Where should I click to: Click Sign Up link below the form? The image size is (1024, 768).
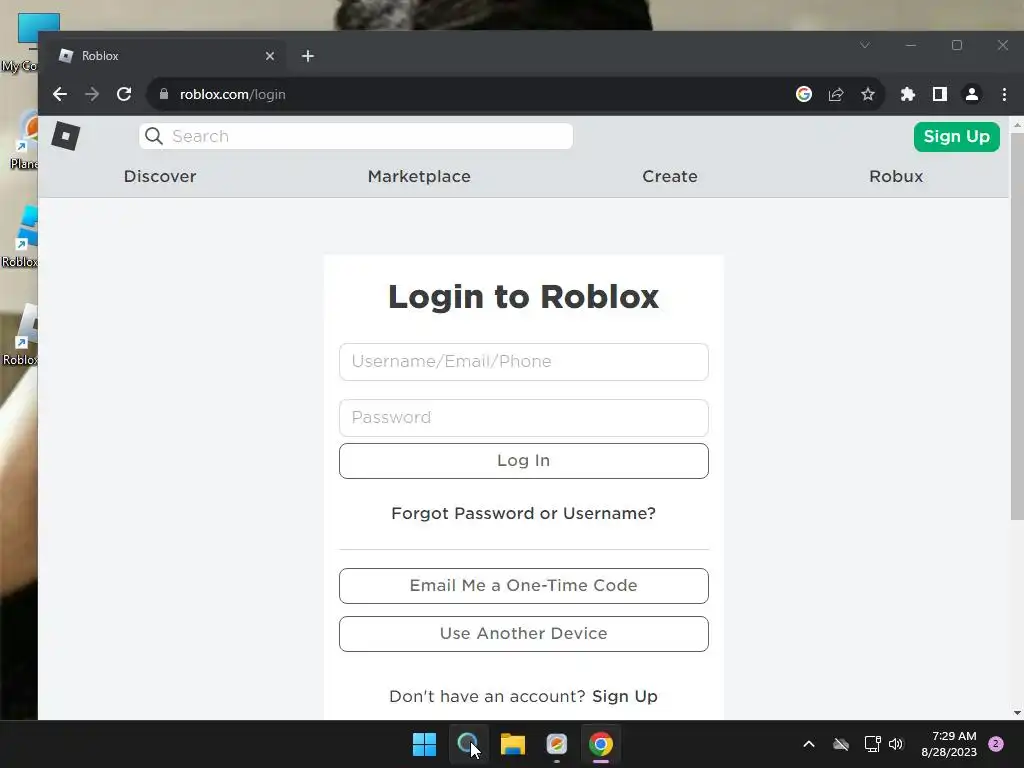625,696
